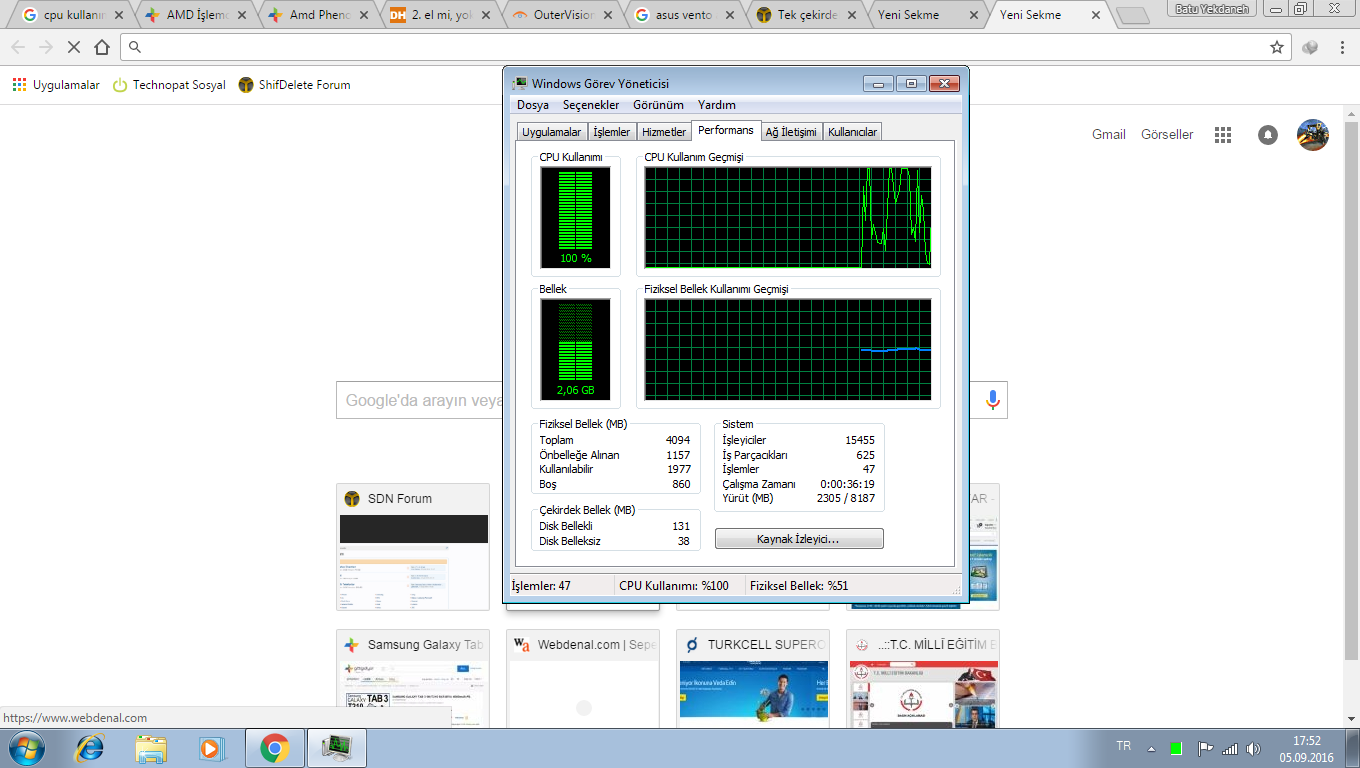Select the Task Manager taskbar button
Image resolution: width=1360 pixels, height=768 pixels.
[337, 747]
